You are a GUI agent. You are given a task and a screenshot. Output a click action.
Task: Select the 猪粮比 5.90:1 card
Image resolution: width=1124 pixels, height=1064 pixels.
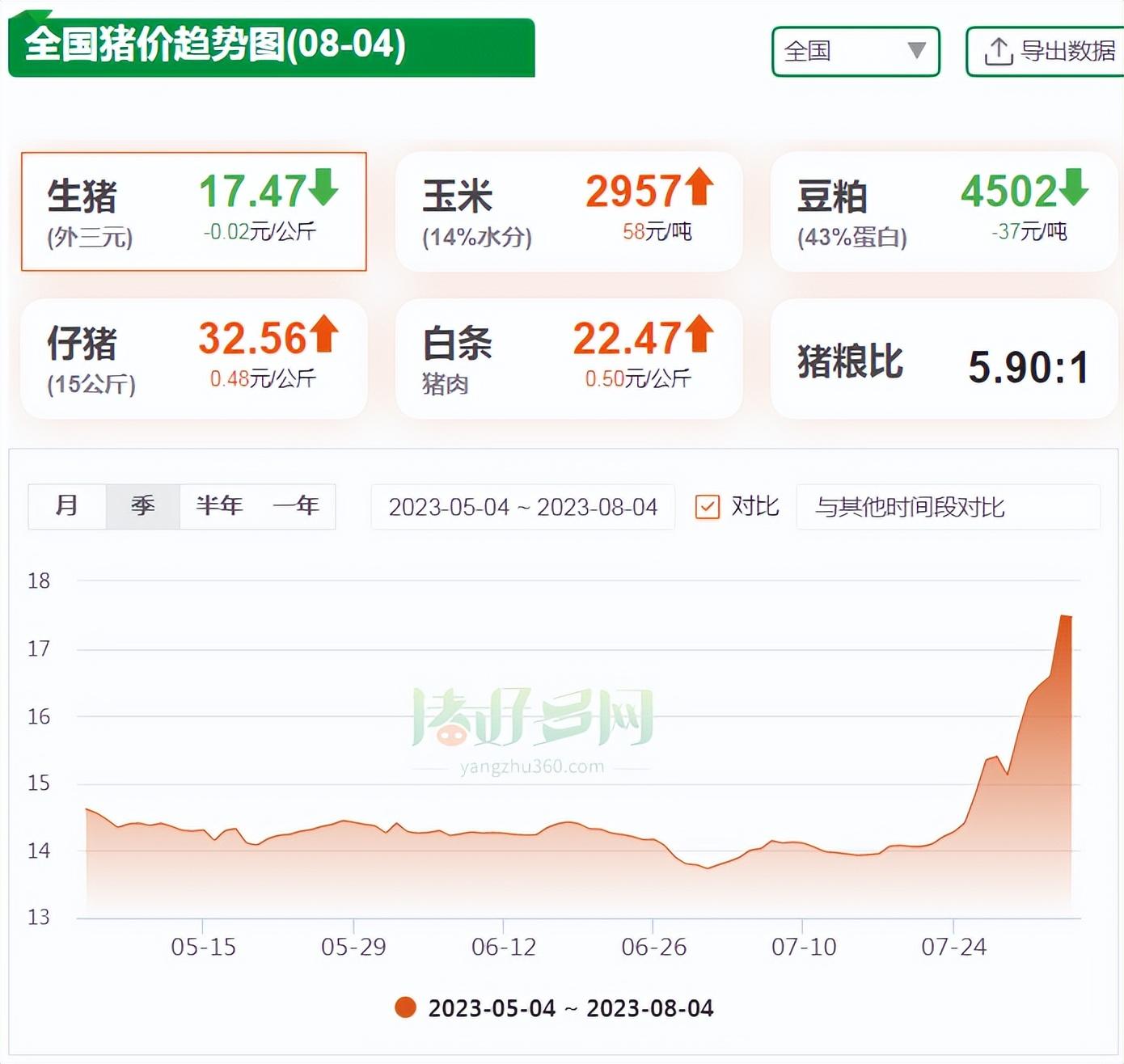(944, 359)
